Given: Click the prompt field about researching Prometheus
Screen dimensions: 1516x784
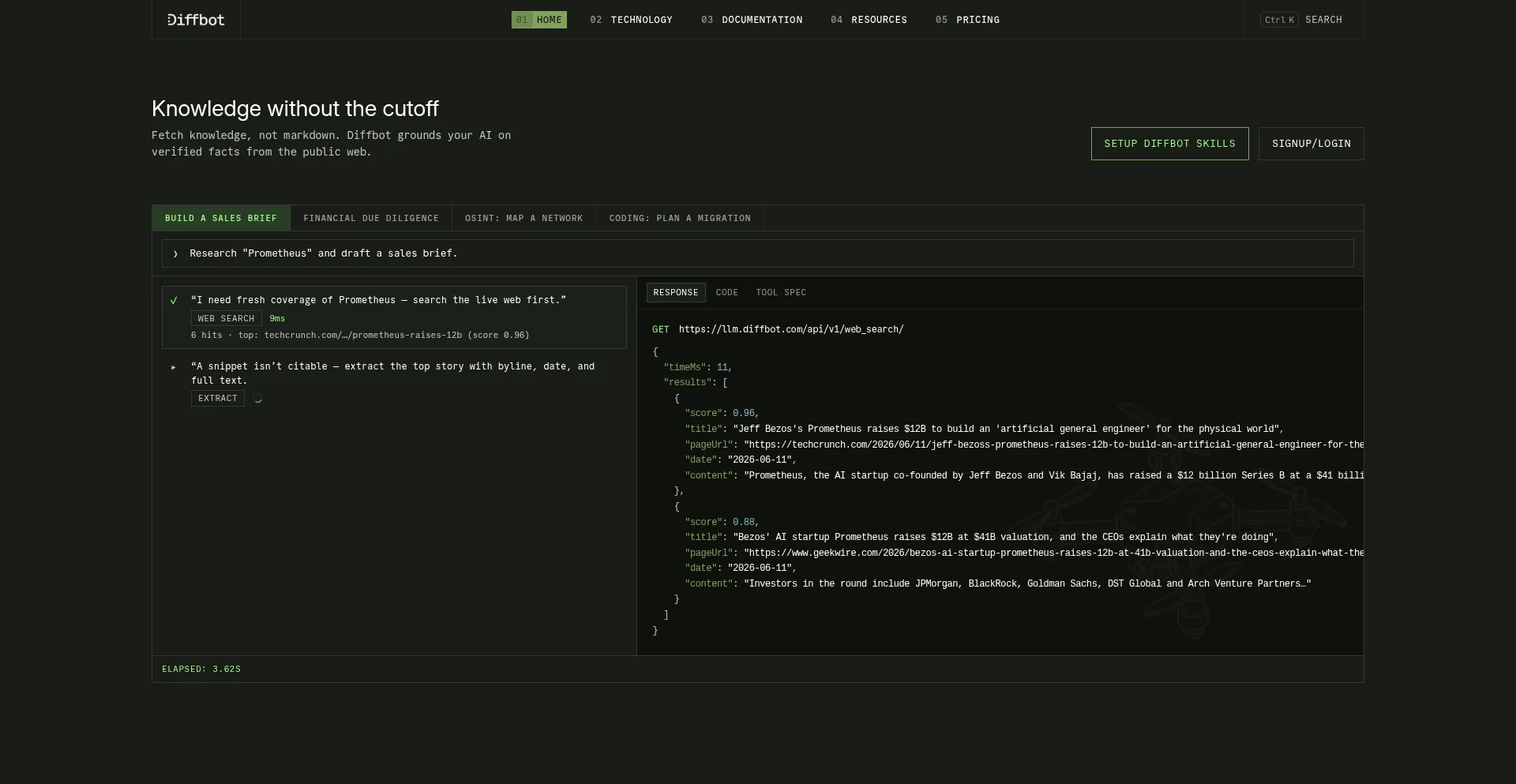Looking at the screenshot, I should [x=757, y=253].
